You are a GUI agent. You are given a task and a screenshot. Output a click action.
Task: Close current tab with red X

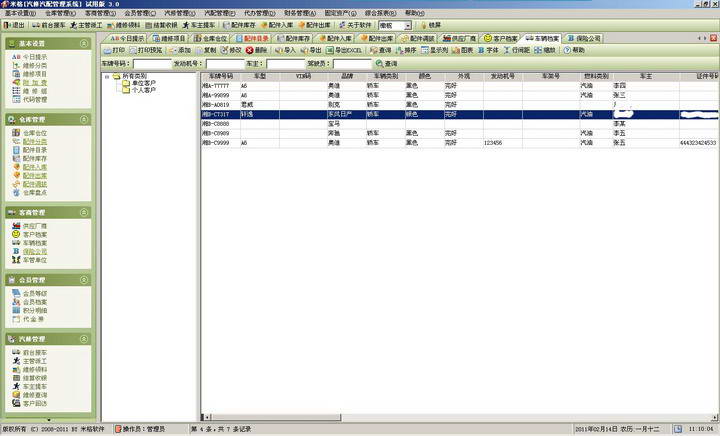point(714,38)
